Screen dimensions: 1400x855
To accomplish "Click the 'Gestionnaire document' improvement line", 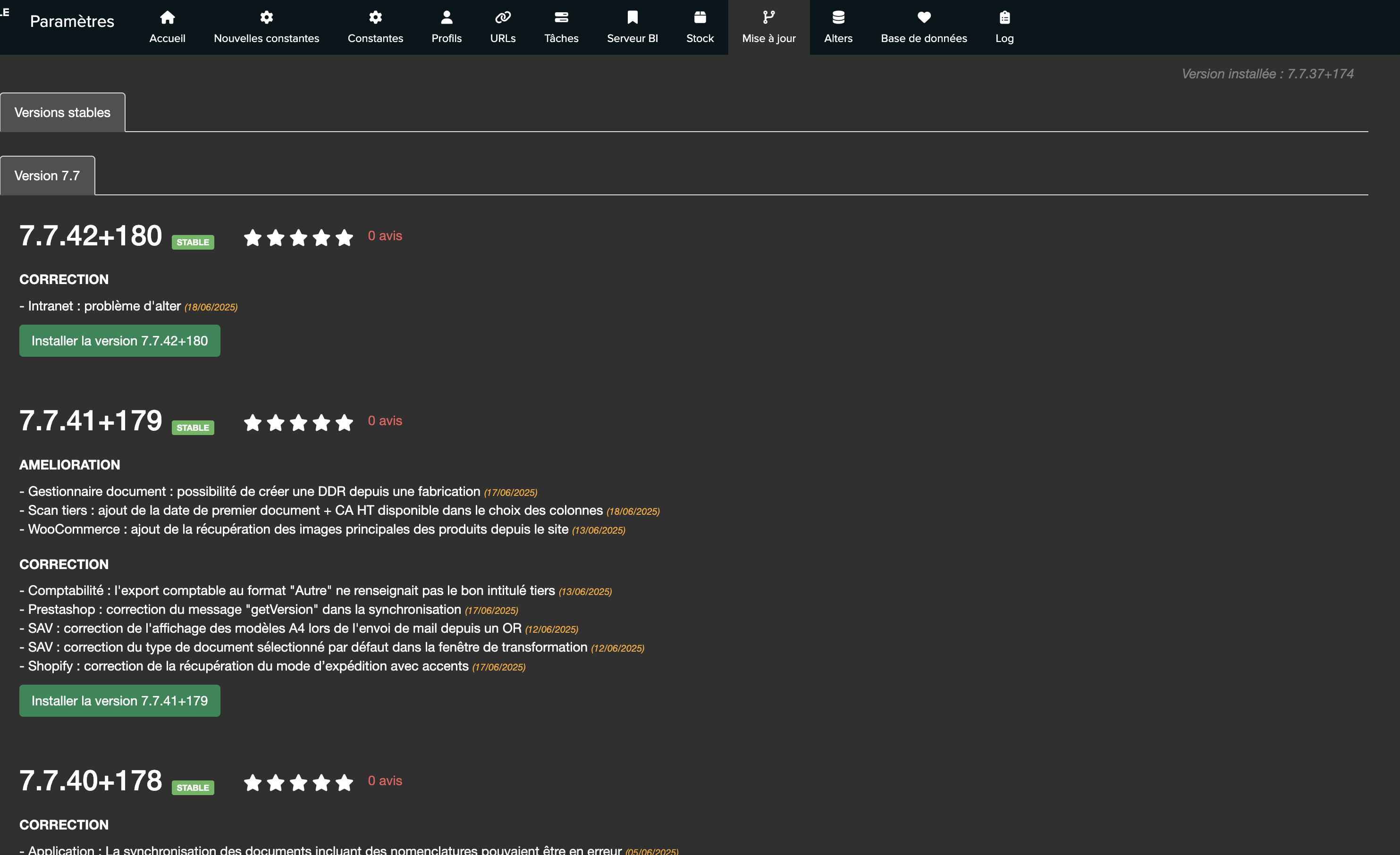I will (278, 491).
